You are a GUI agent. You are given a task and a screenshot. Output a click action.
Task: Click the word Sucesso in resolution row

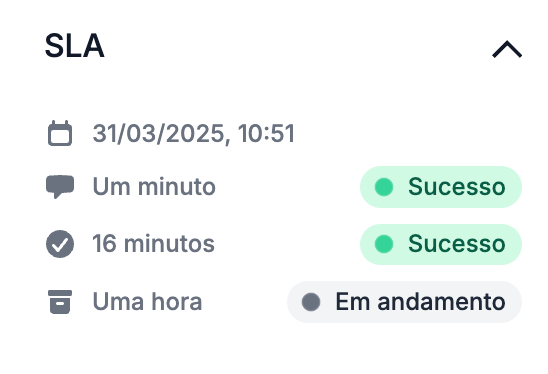click(456, 244)
